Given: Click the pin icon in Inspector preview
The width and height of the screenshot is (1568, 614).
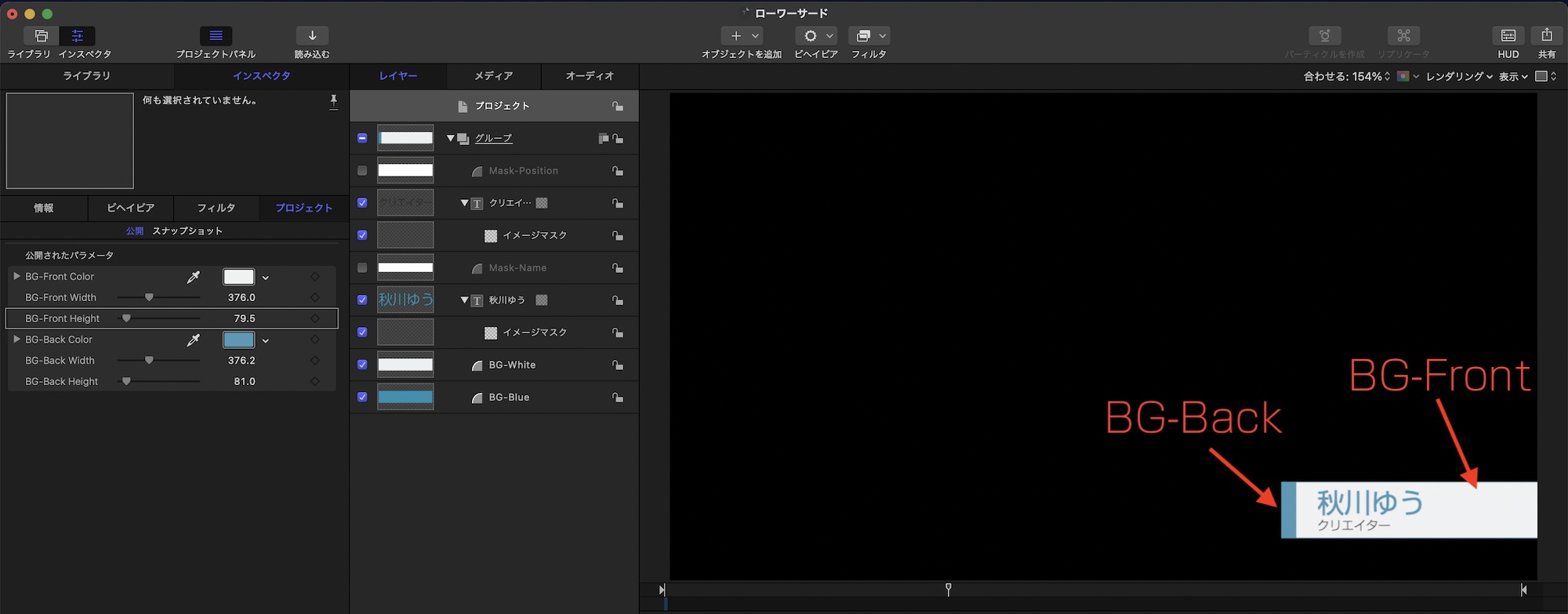Looking at the screenshot, I should 334,101.
